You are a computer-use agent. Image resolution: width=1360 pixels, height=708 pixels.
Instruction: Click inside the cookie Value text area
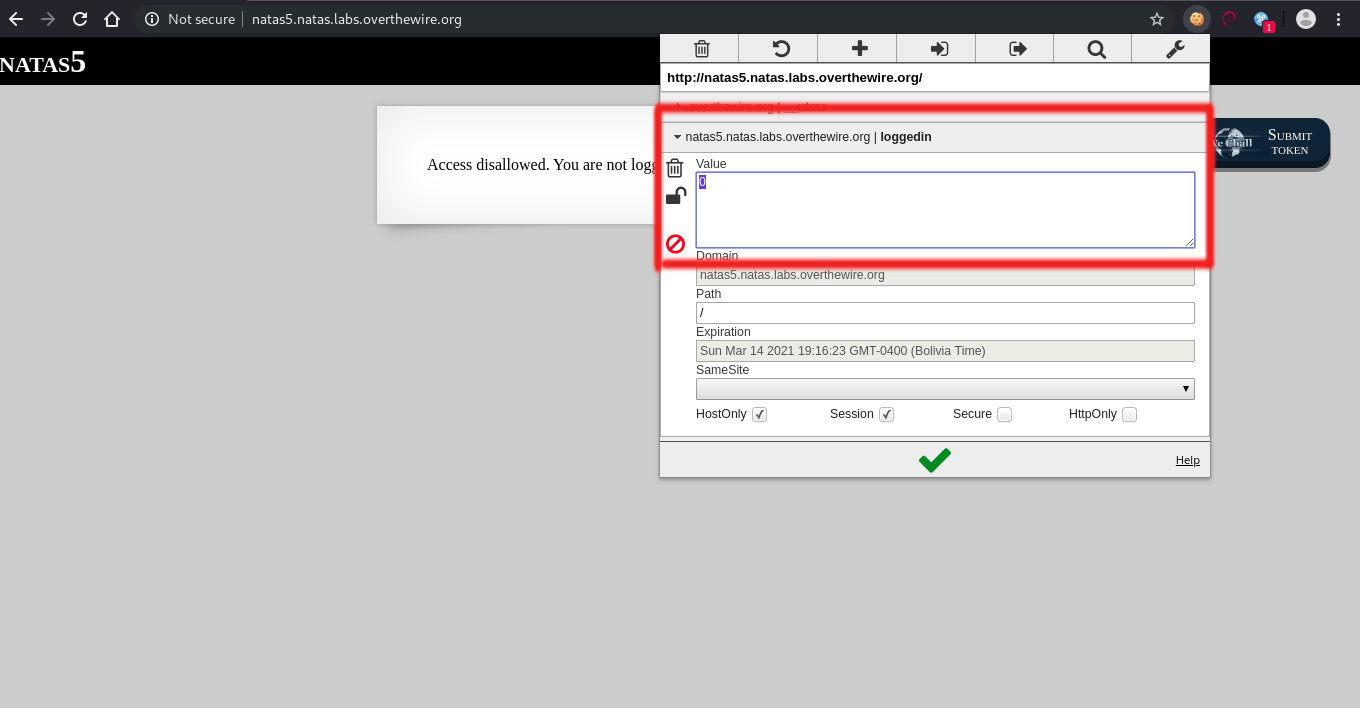pyautogui.click(x=945, y=210)
